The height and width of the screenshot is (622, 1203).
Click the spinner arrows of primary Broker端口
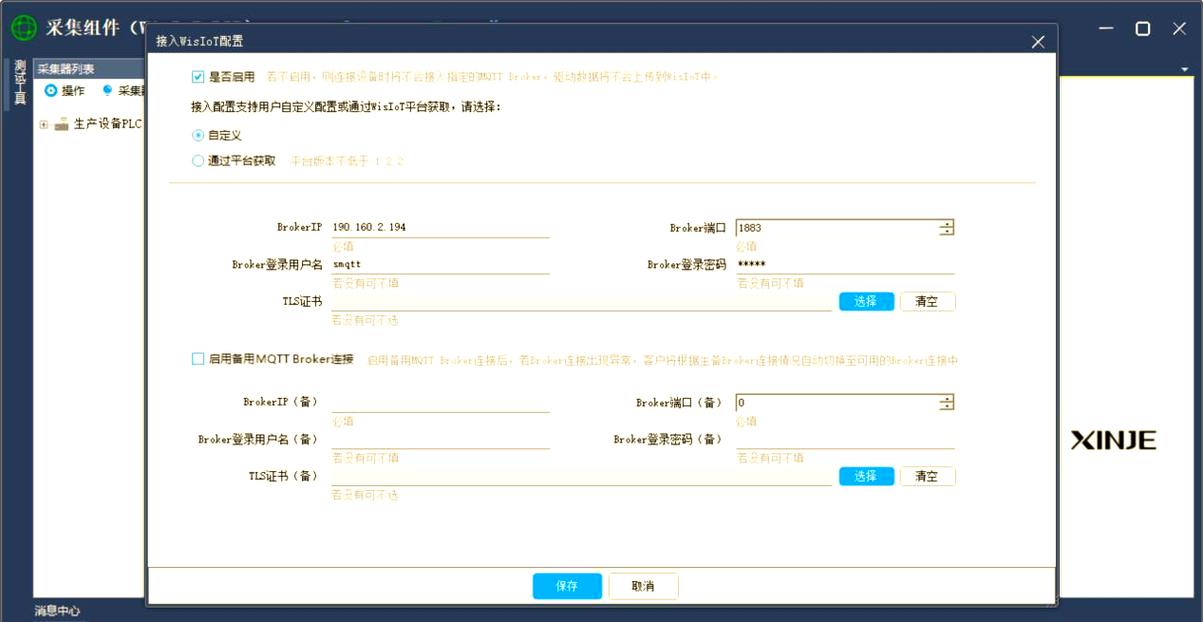click(x=946, y=228)
